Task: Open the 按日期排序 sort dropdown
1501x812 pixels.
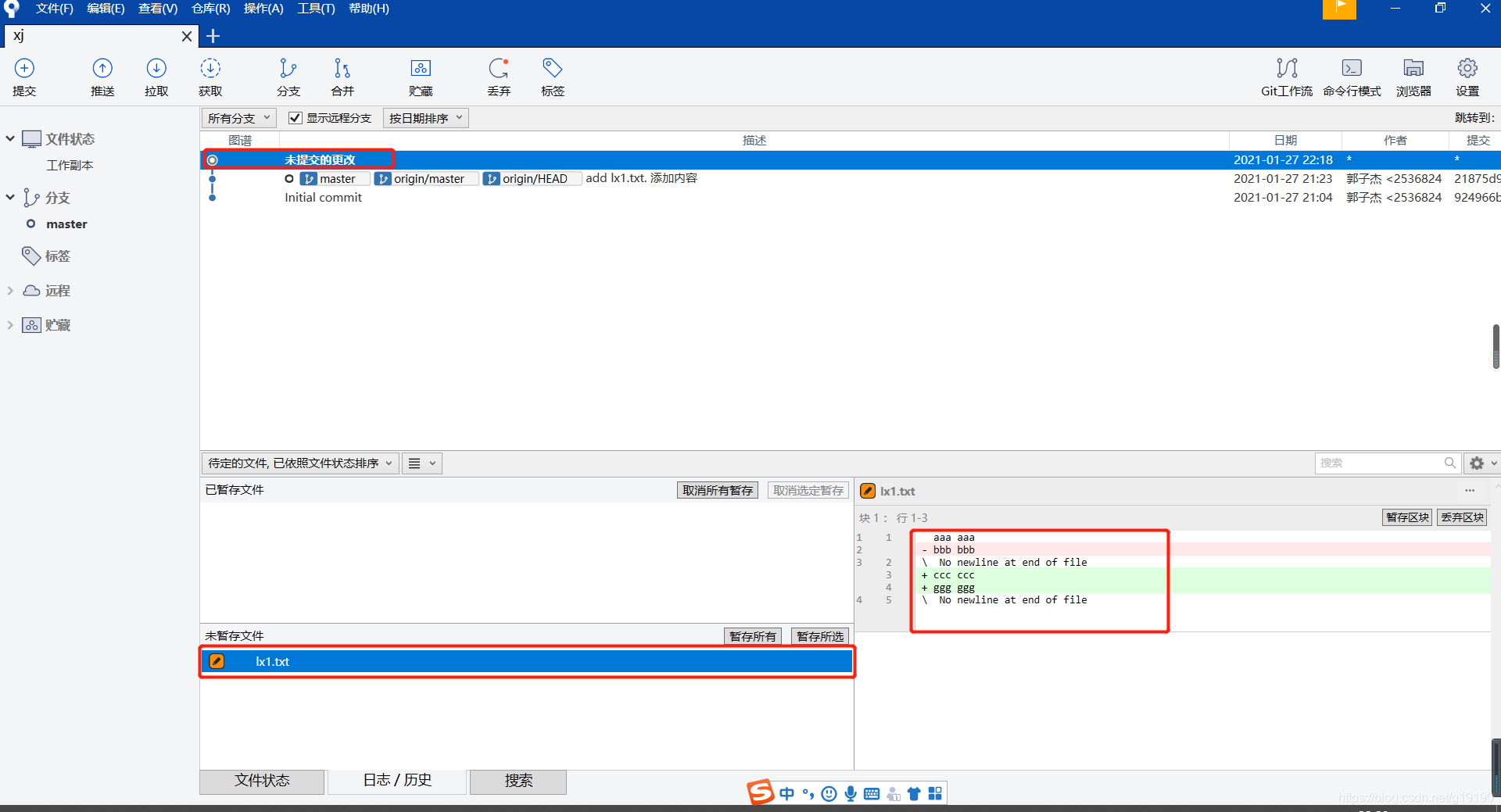Action: 425,118
